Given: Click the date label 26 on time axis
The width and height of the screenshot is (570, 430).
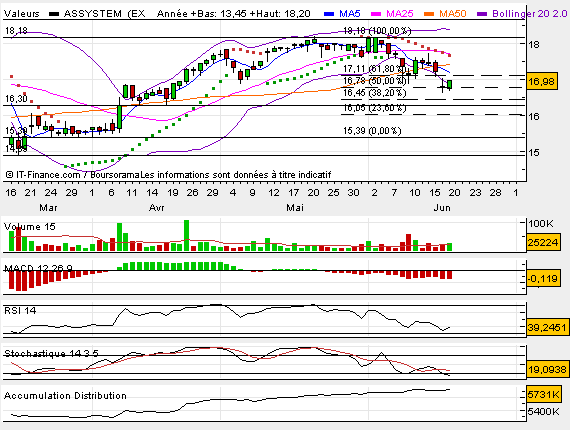Looking at the screenshot, I should (x=192, y=193).
